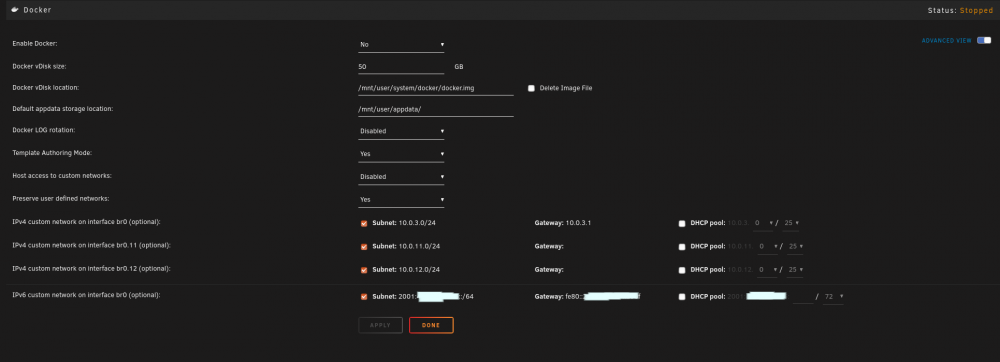Uncheck the br0 IPv4 subnet 10.0.3.0/24 checkbox
Screen dimensions: 1000x362
(364, 224)
